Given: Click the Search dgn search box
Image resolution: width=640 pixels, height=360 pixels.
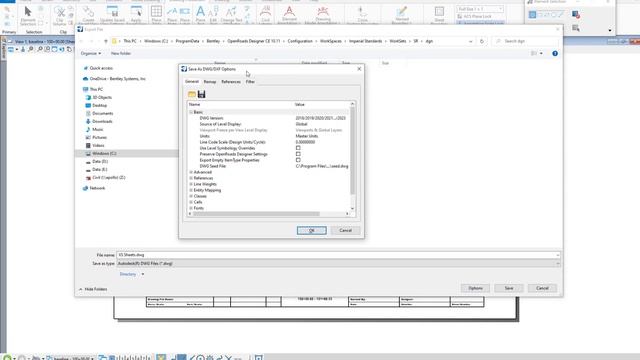Looking at the screenshot, I should point(526,41).
